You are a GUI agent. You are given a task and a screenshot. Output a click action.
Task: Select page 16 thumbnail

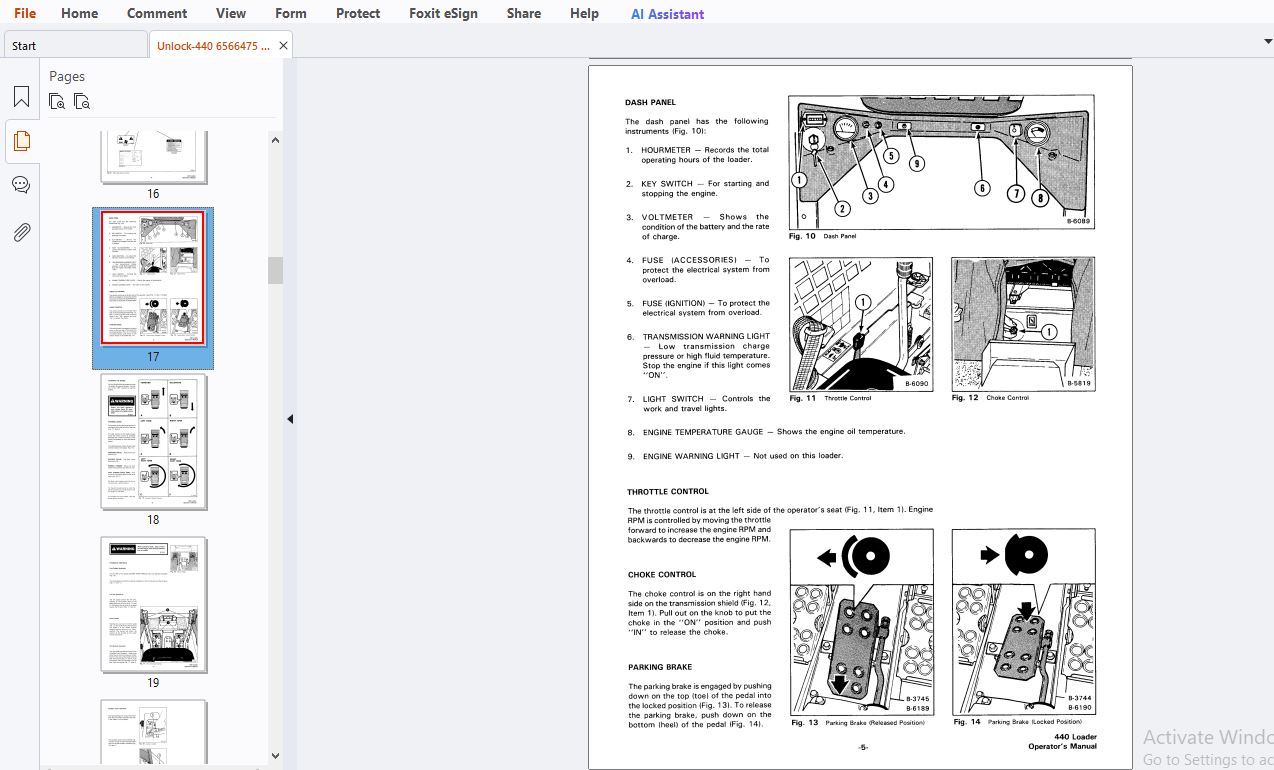(154, 157)
